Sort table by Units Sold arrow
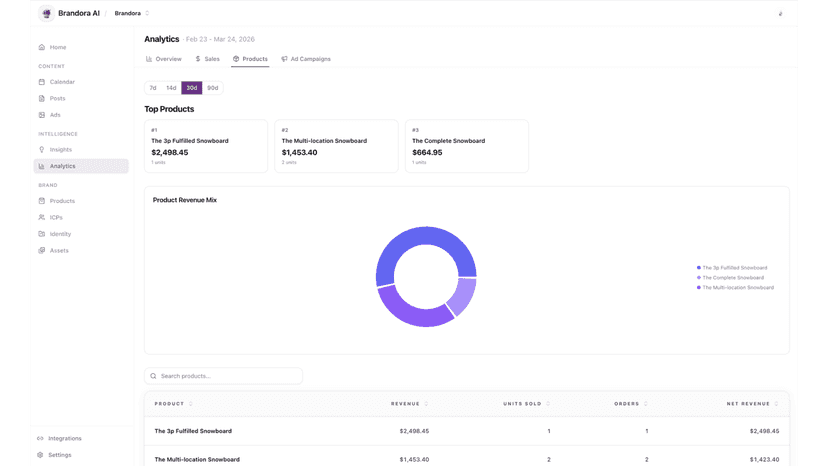Viewport: 828px width, 466px height. [x=548, y=404]
